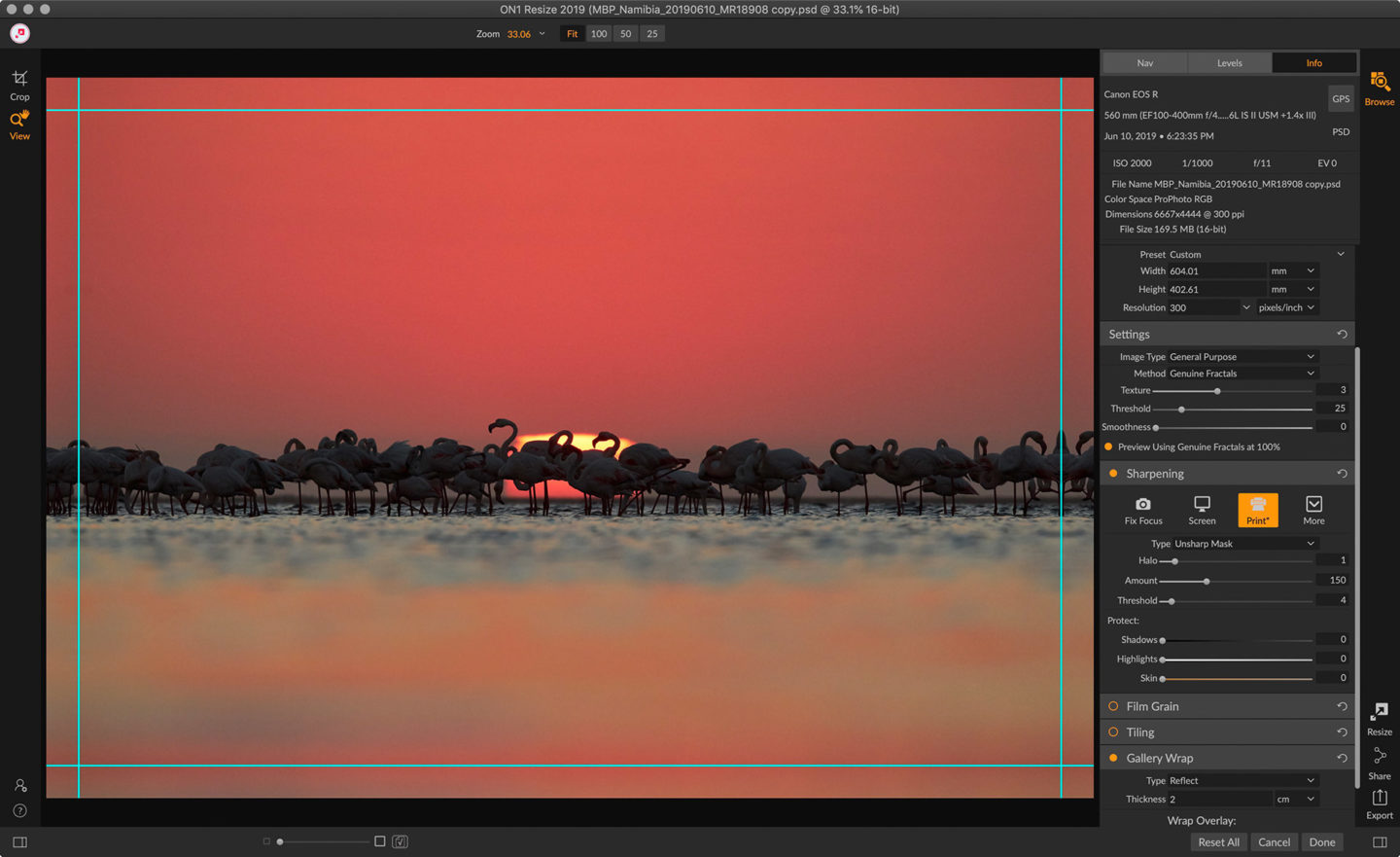Open the Method Genuine Fractals dropdown
Screen dimensions: 1400x857
pos(1242,374)
